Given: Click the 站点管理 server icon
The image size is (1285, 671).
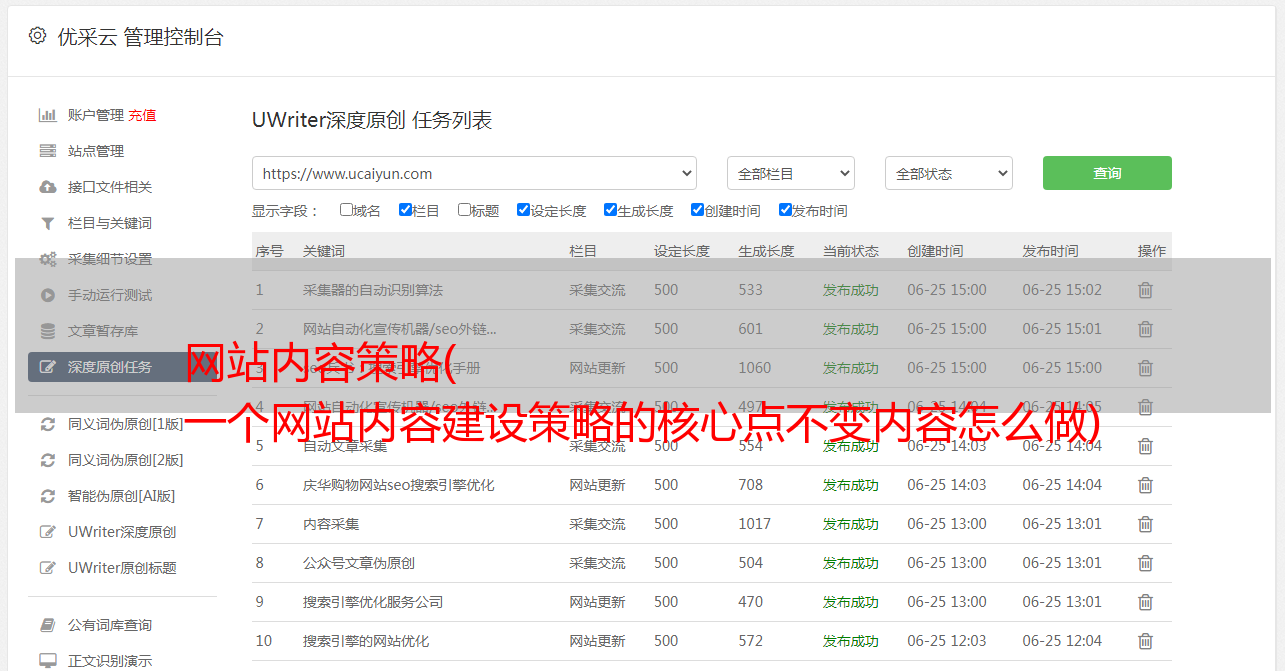Looking at the screenshot, I should [47, 151].
